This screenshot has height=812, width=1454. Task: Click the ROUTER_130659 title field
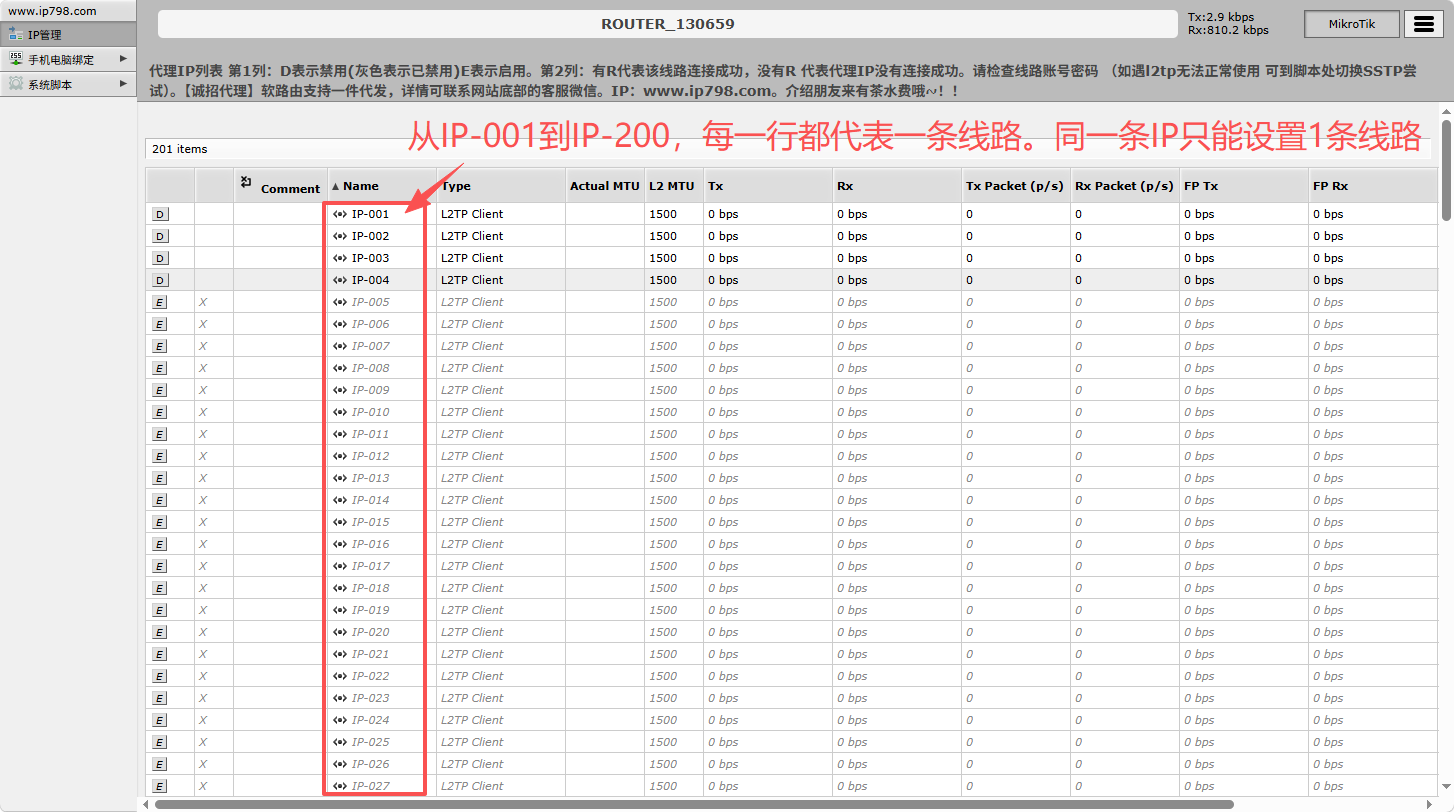[x=668, y=24]
